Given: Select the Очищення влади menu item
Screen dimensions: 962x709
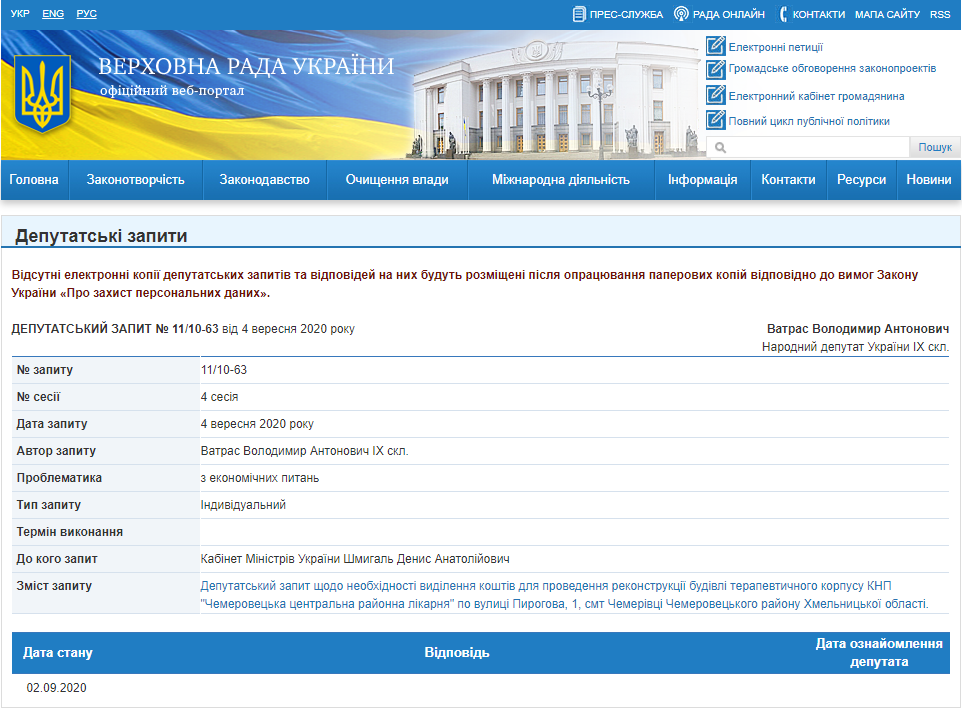Looking at the screenshot, I should pyautogui.click(x=397, y=180).
